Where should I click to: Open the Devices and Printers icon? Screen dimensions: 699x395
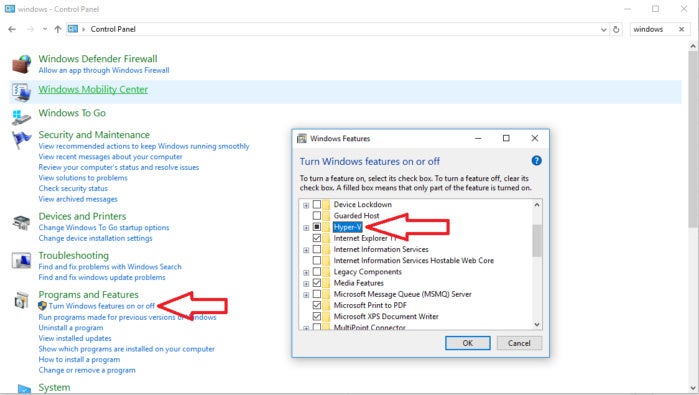point(21,222)
